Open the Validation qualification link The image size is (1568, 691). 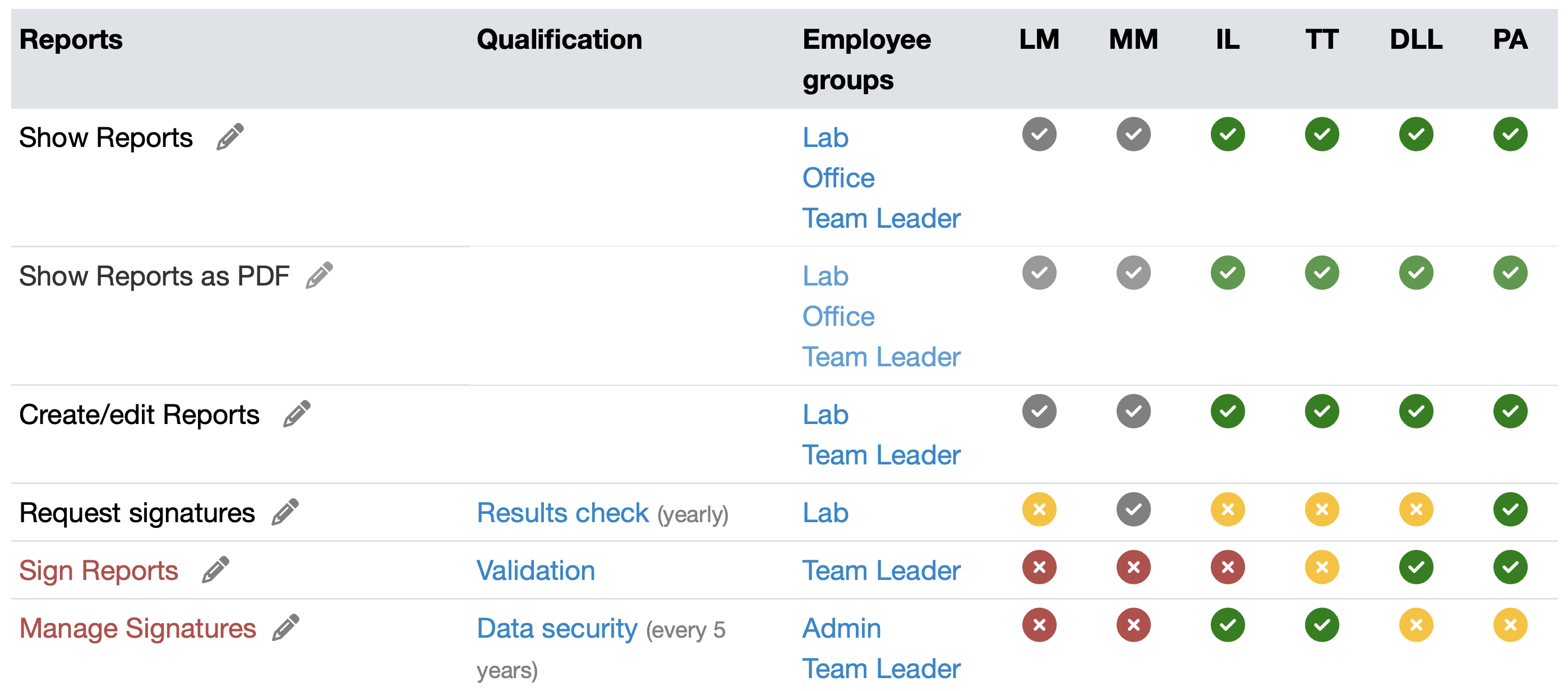(x=536, y=570)
